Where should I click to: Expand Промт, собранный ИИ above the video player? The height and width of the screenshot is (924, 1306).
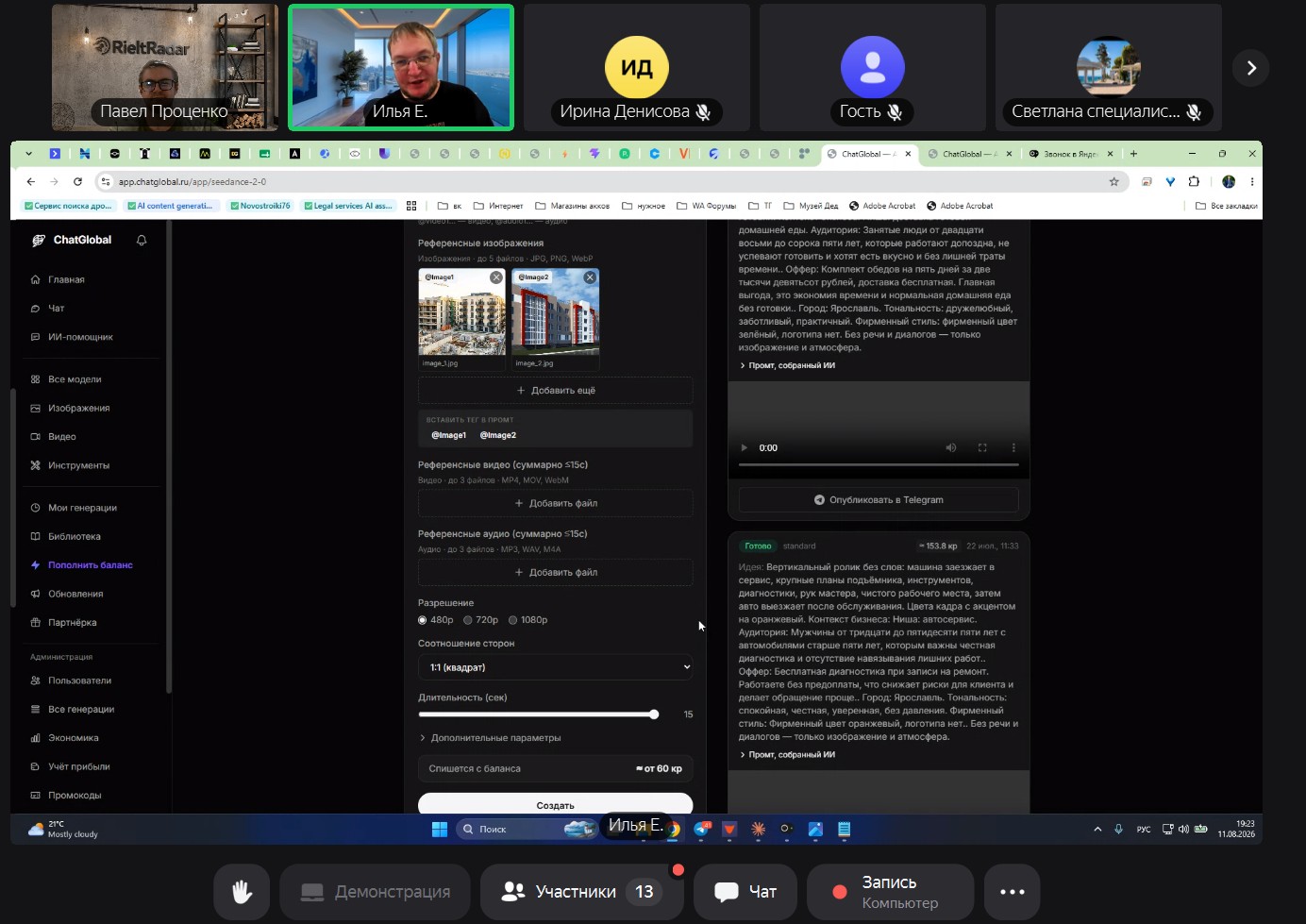(787, 366)
